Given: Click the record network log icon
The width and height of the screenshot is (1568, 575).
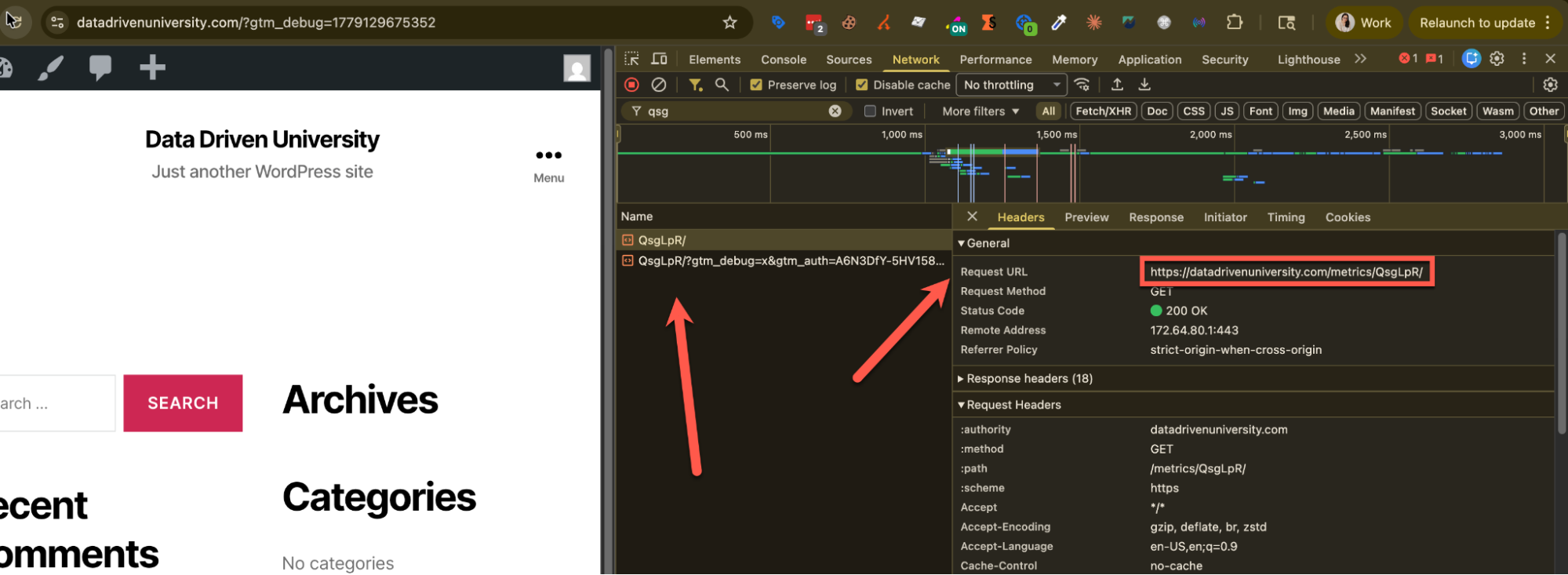Looking at the screenshot, I should pos(631,85).
